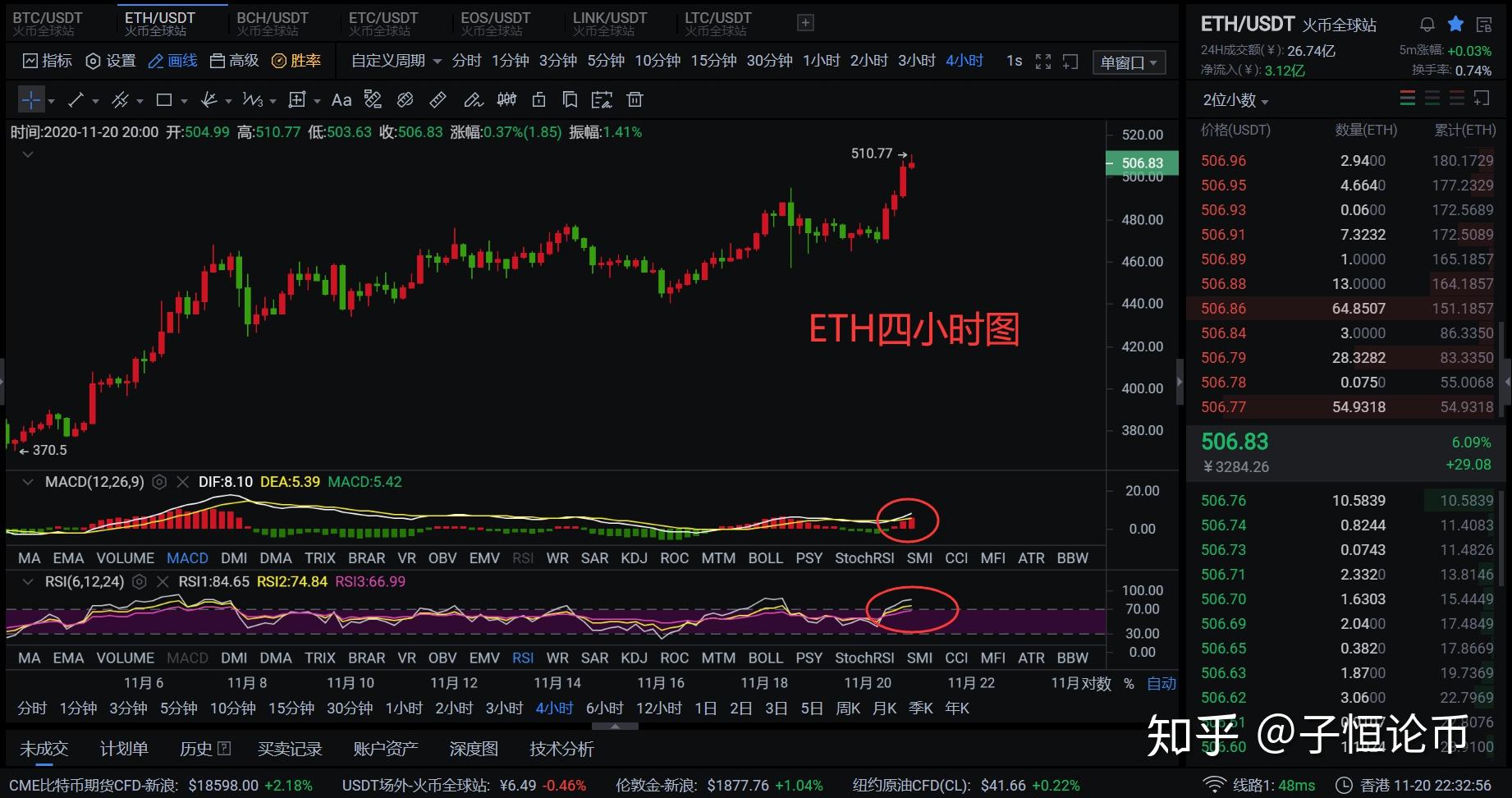Select 12小时 period in bottom bar
1512x798 pixels.
(x=659, y=708)
